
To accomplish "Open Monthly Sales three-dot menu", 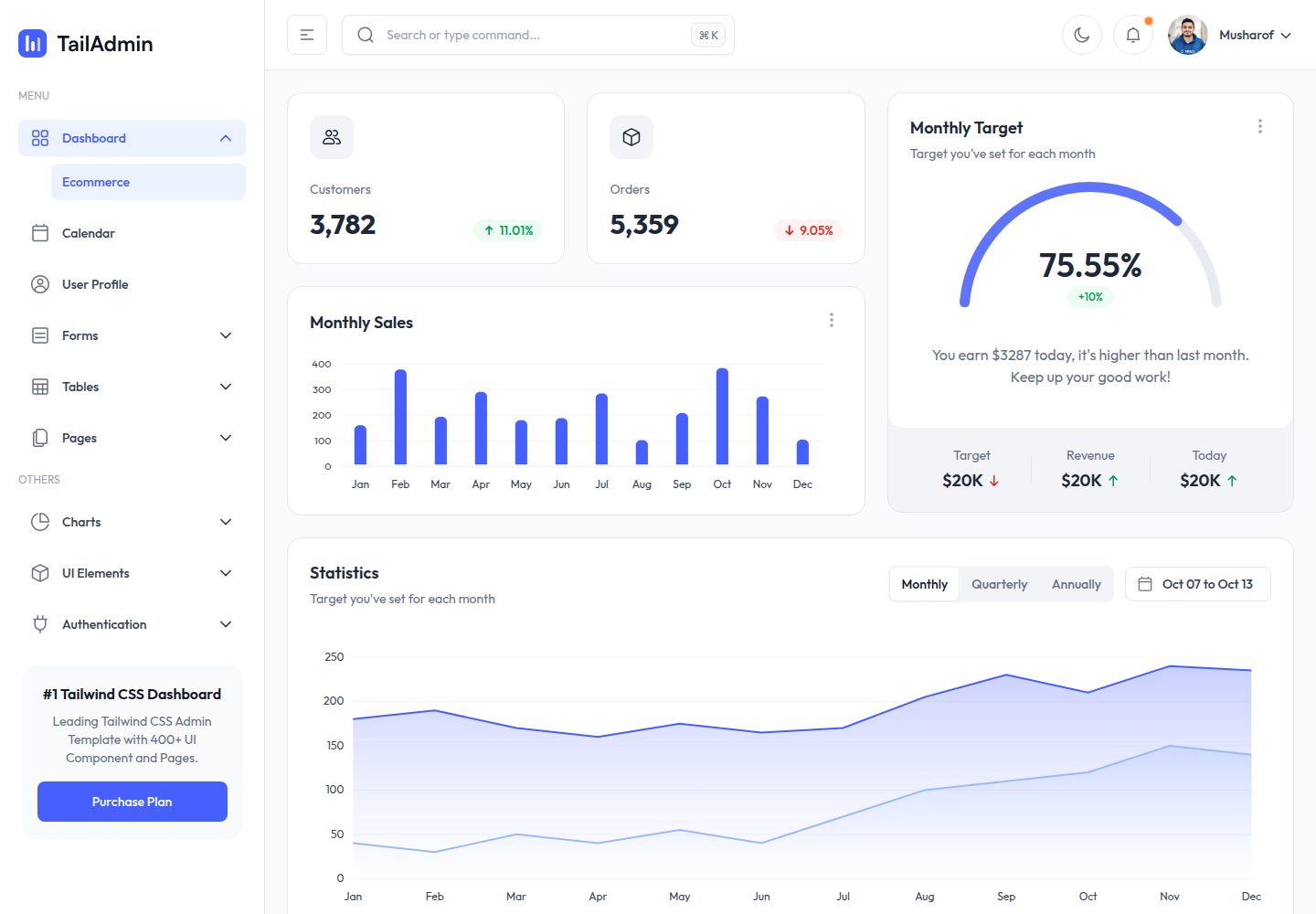I will coord(832,320).
